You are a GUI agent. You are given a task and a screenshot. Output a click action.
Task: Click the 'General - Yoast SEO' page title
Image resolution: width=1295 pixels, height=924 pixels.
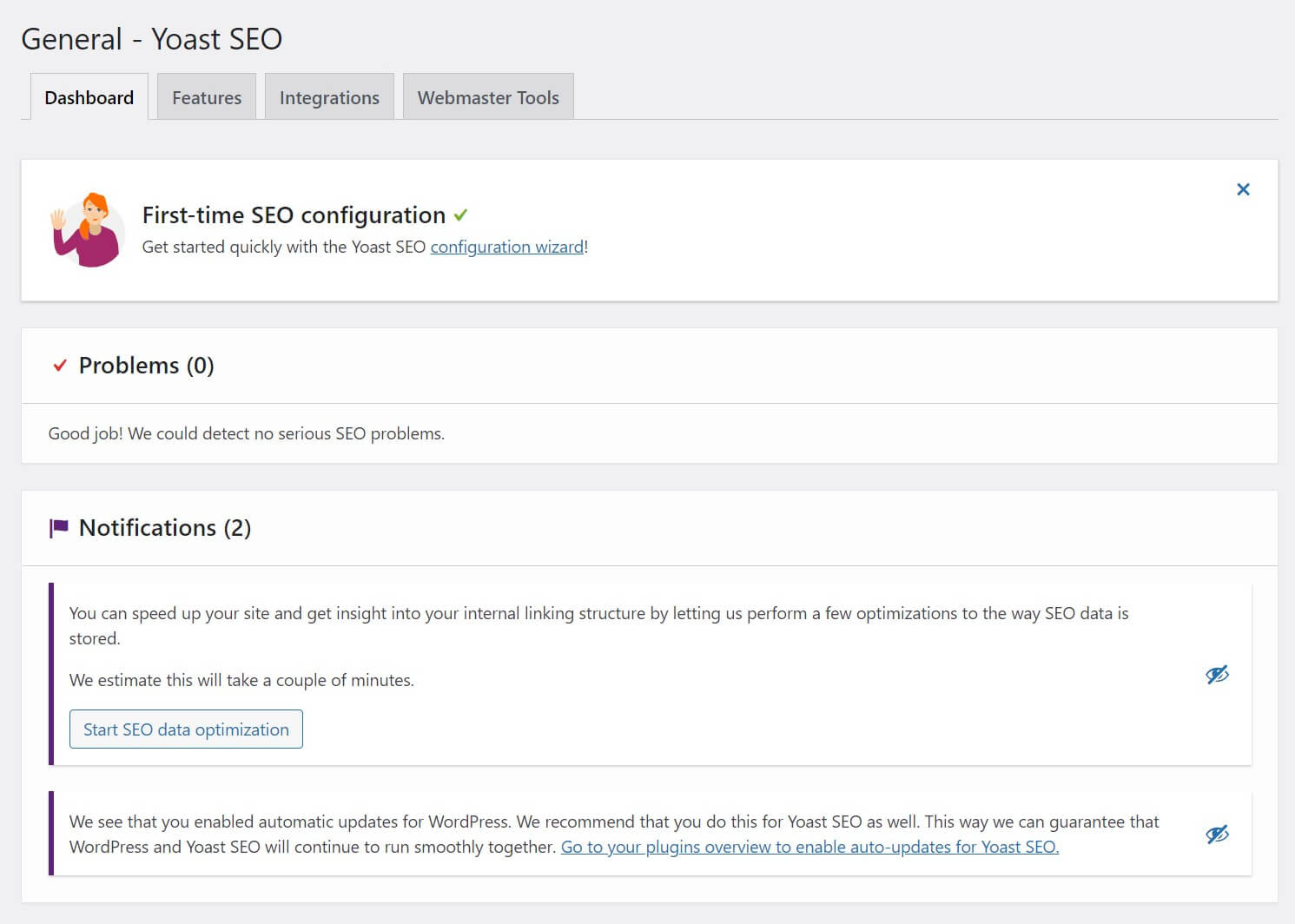[x=151, y=39]
